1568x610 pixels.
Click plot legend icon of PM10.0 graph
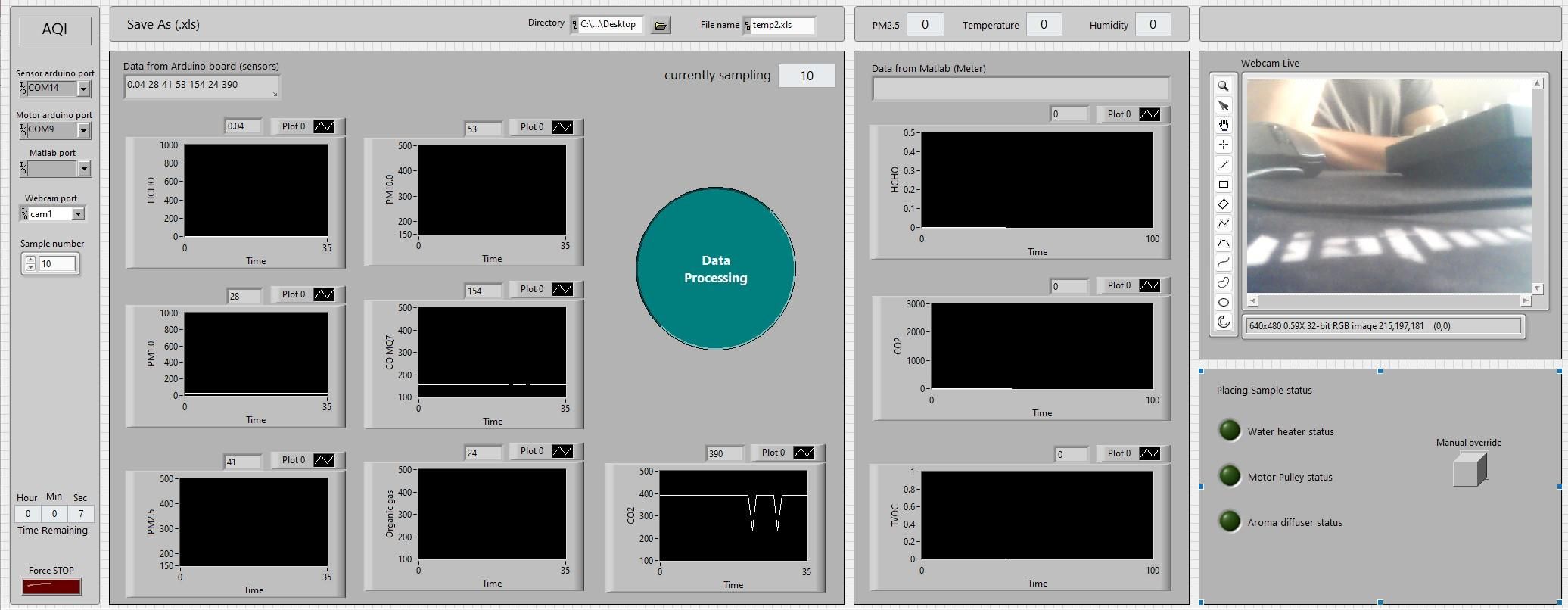(562, 127)
